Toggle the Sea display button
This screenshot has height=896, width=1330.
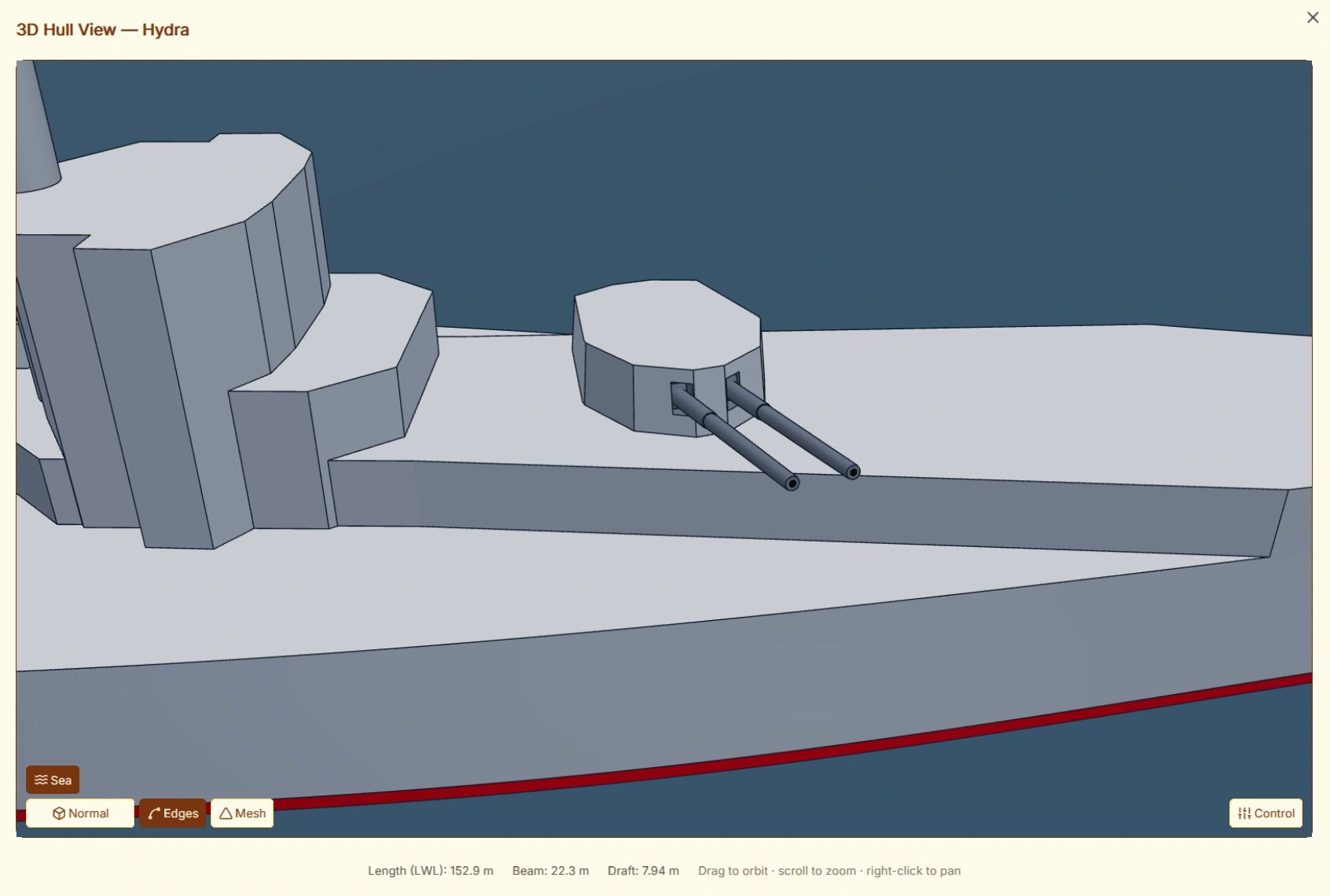[53, 780]
